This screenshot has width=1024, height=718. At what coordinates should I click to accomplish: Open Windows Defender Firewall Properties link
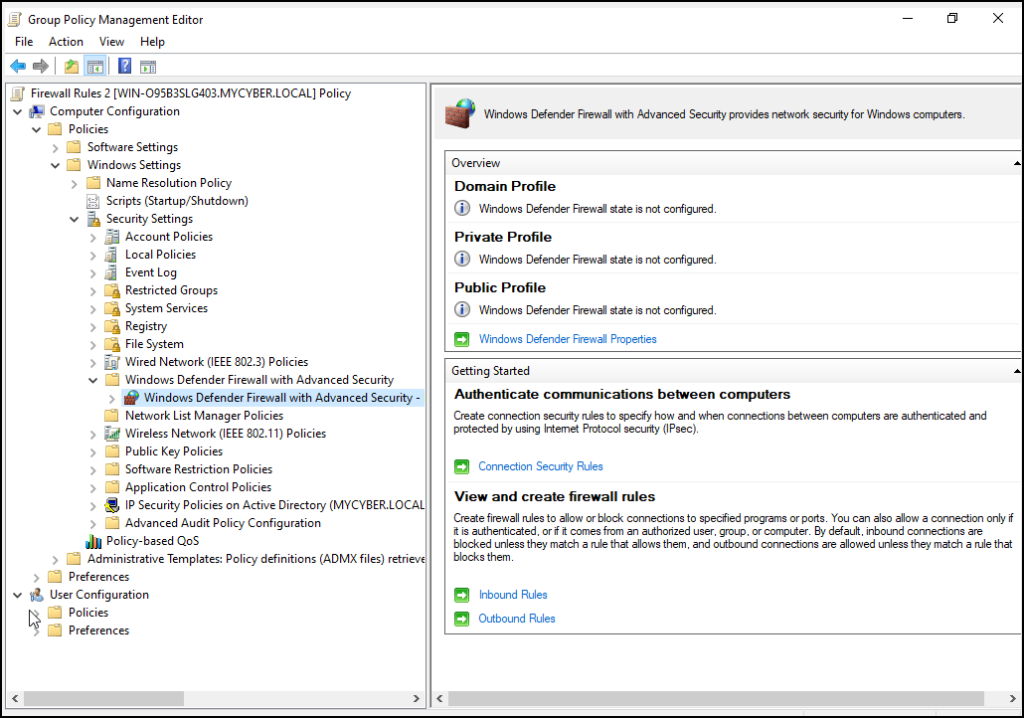(x=568, y=339)
